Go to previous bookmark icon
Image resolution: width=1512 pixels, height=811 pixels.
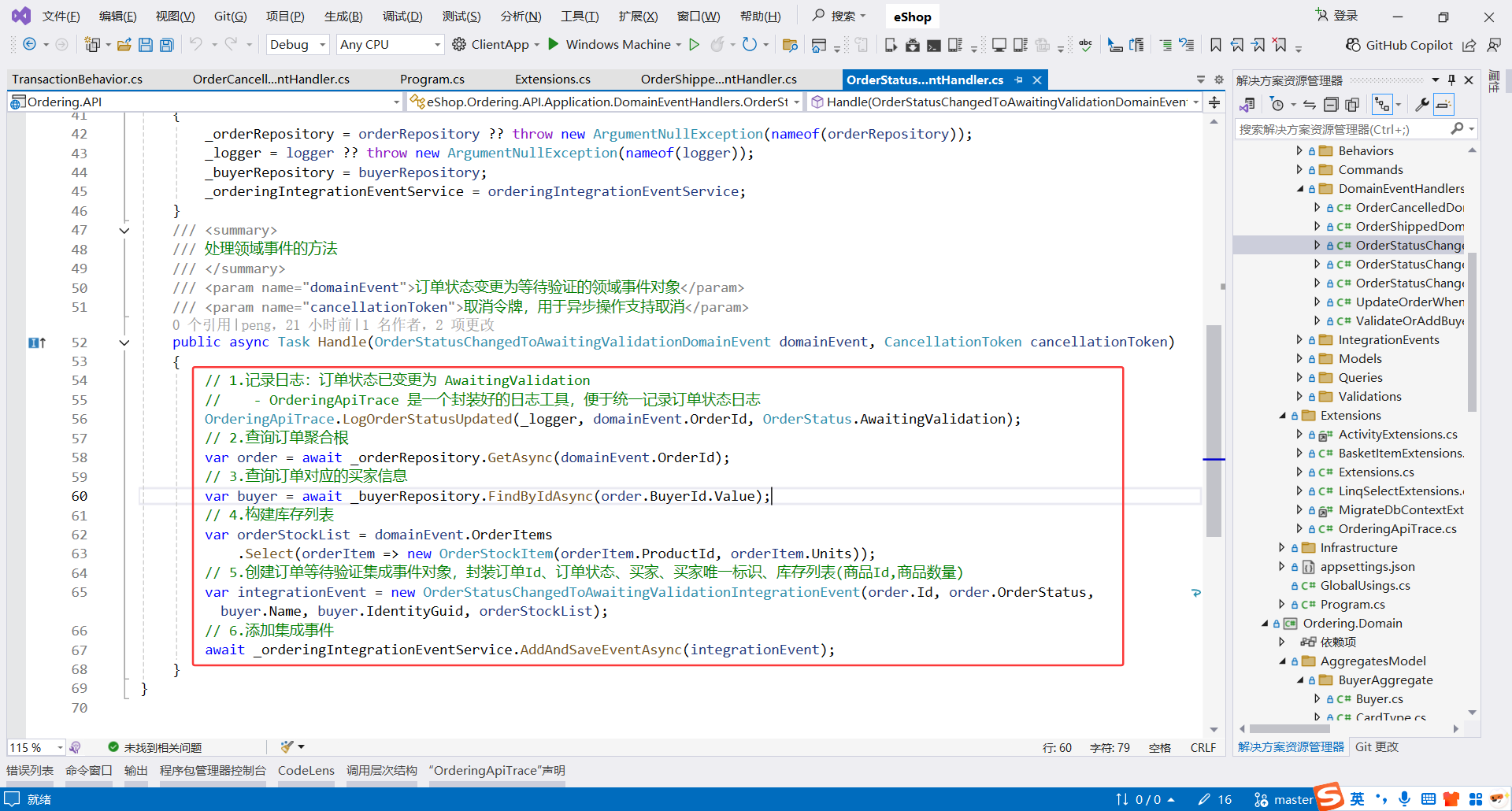pos(1237,45)
